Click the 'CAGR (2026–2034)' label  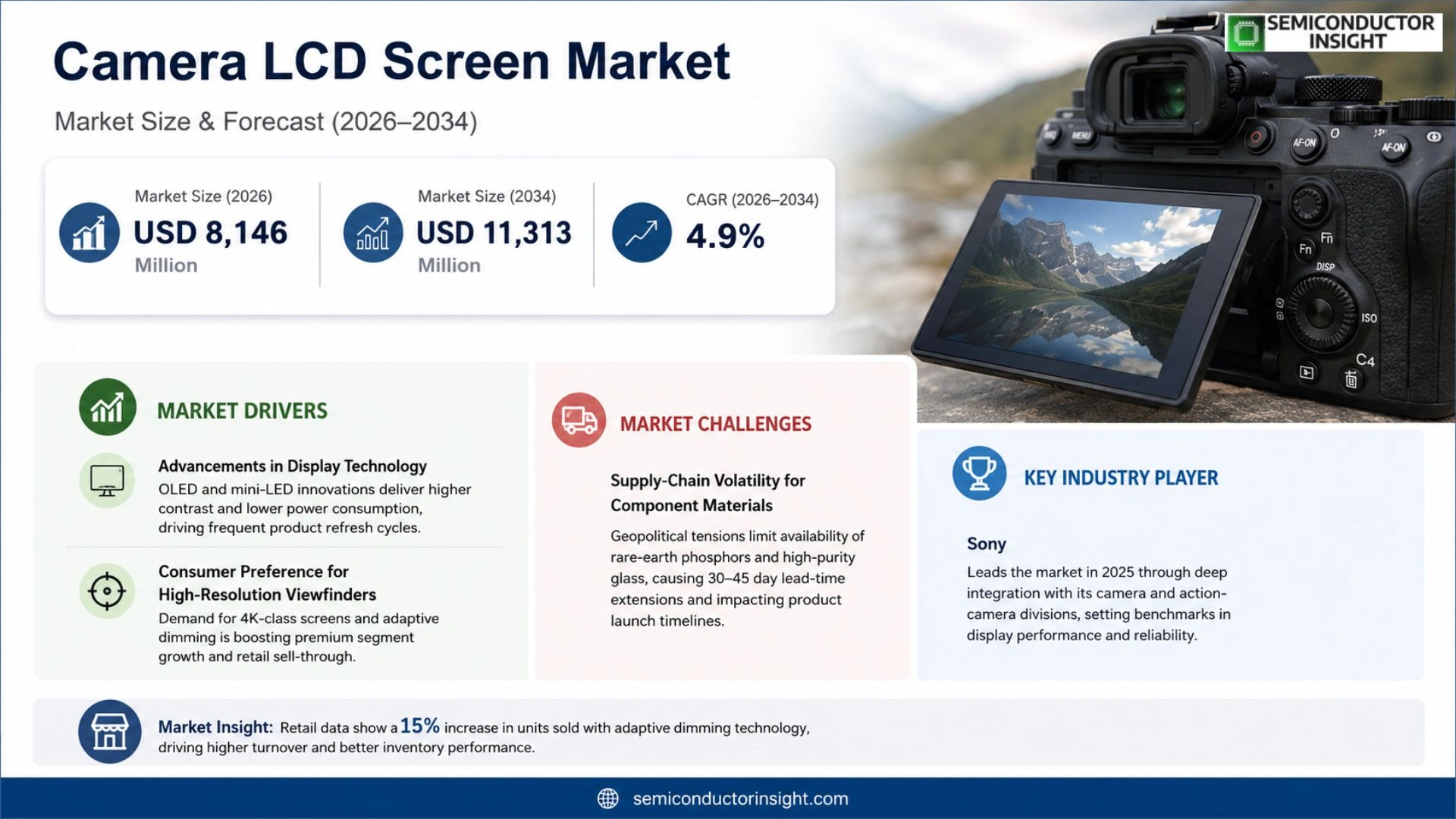tap(752, 199)
